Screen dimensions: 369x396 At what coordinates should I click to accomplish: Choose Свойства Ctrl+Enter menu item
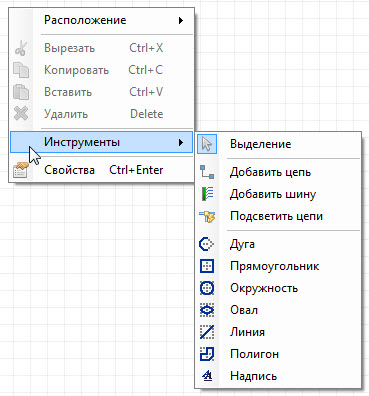[102, 170]
